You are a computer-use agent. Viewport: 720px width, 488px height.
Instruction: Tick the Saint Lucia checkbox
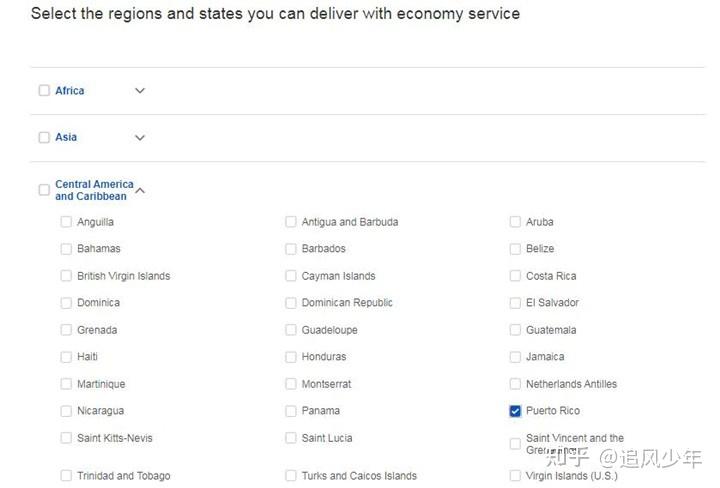(291, 438)
